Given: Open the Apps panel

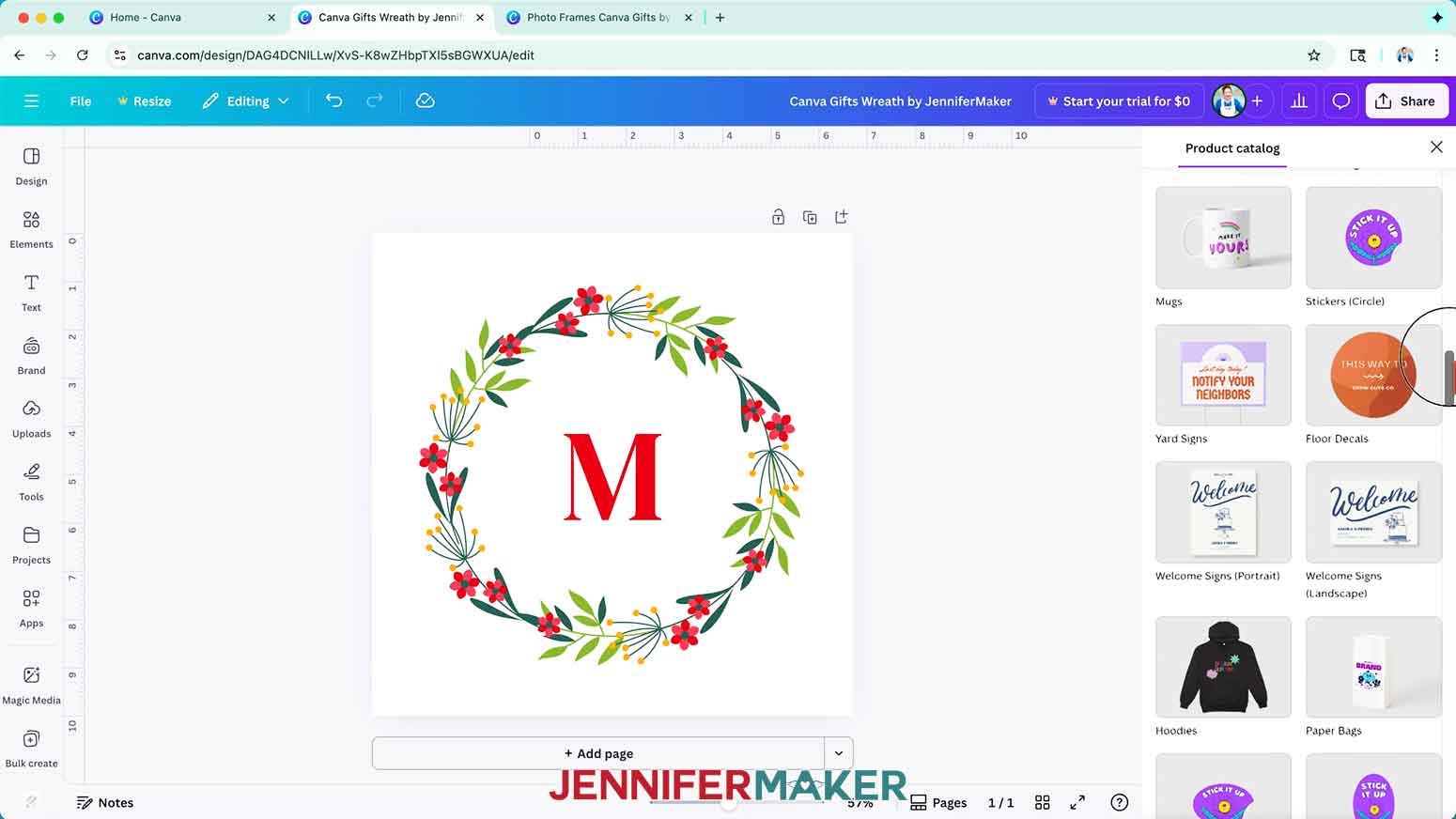Looking at the screenshot, I should (x=31, y=608).
